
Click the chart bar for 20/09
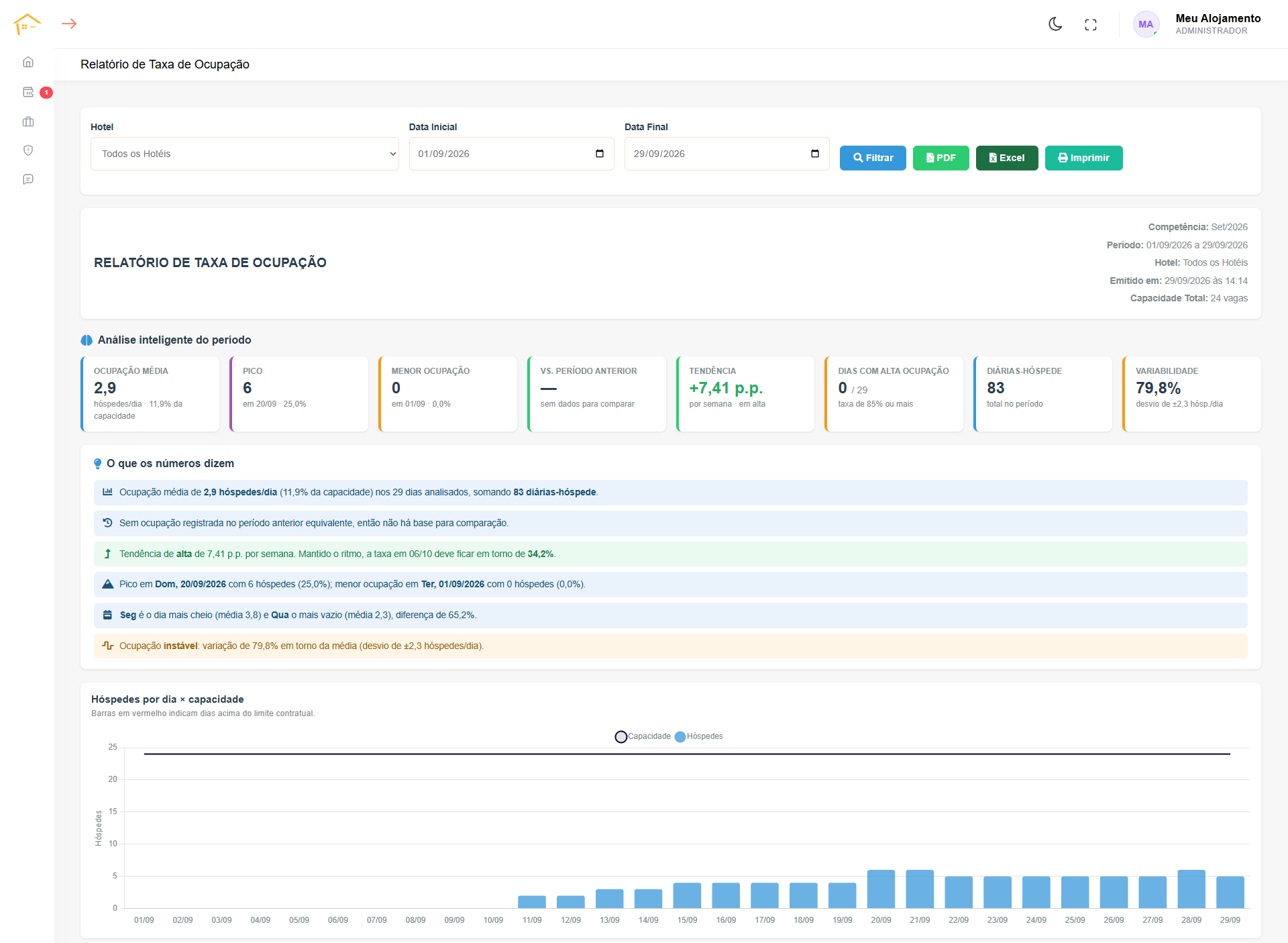[x=881, y=889]
